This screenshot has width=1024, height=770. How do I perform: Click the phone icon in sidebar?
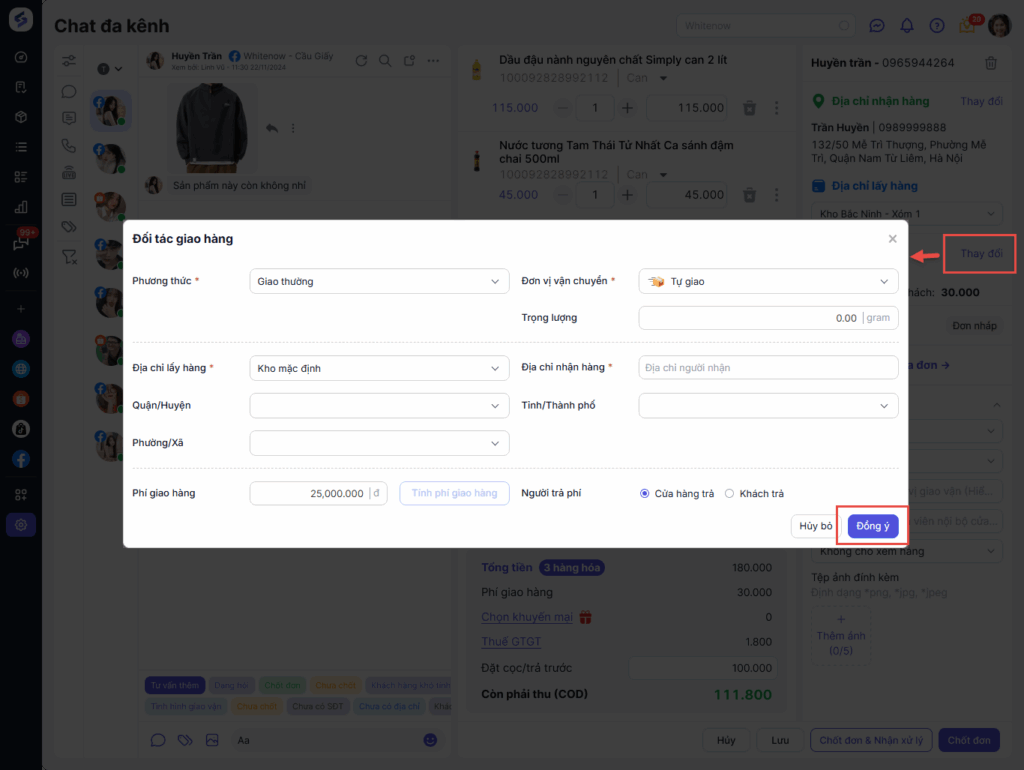[69, 145]
